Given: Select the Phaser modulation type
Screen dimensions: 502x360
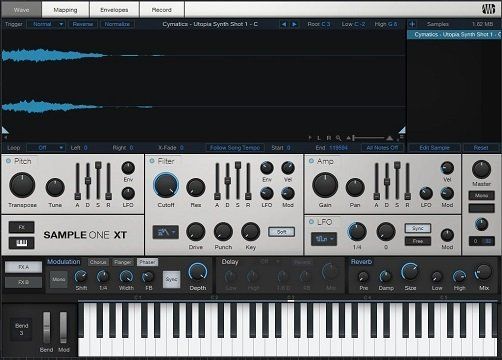Looking at the screenshot, I should pyautogui.click(x=147, y=262).
